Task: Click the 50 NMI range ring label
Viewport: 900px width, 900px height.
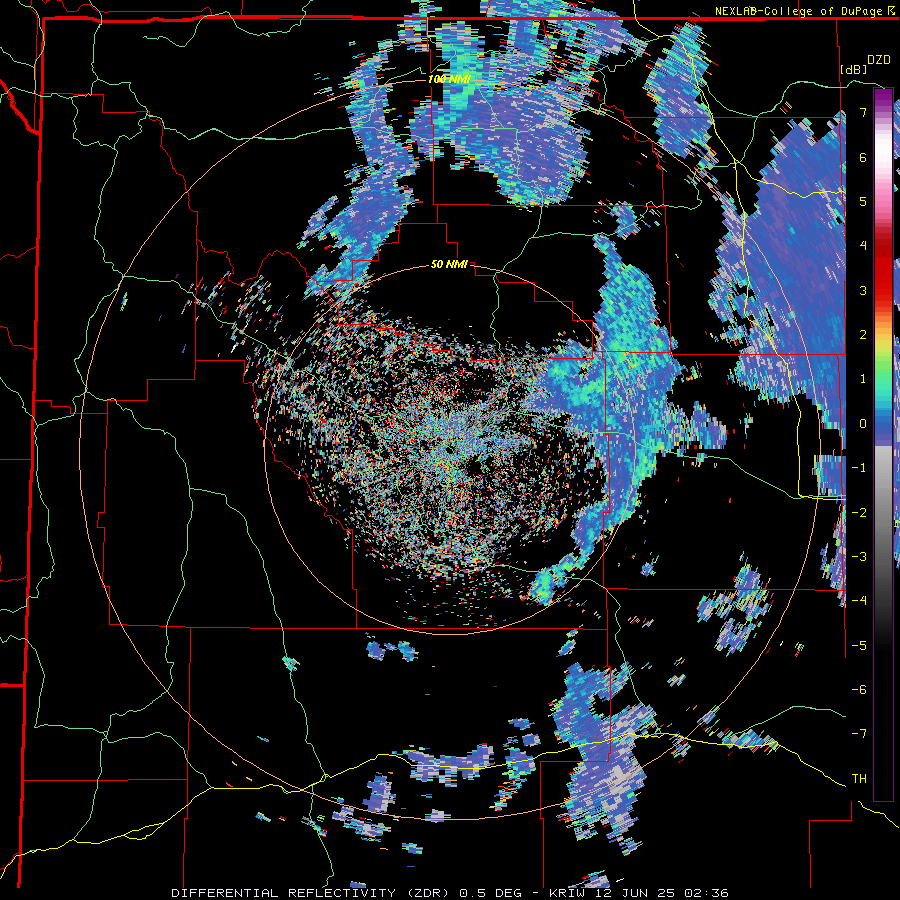Action: pyautogui.click(x=449, y=264)
